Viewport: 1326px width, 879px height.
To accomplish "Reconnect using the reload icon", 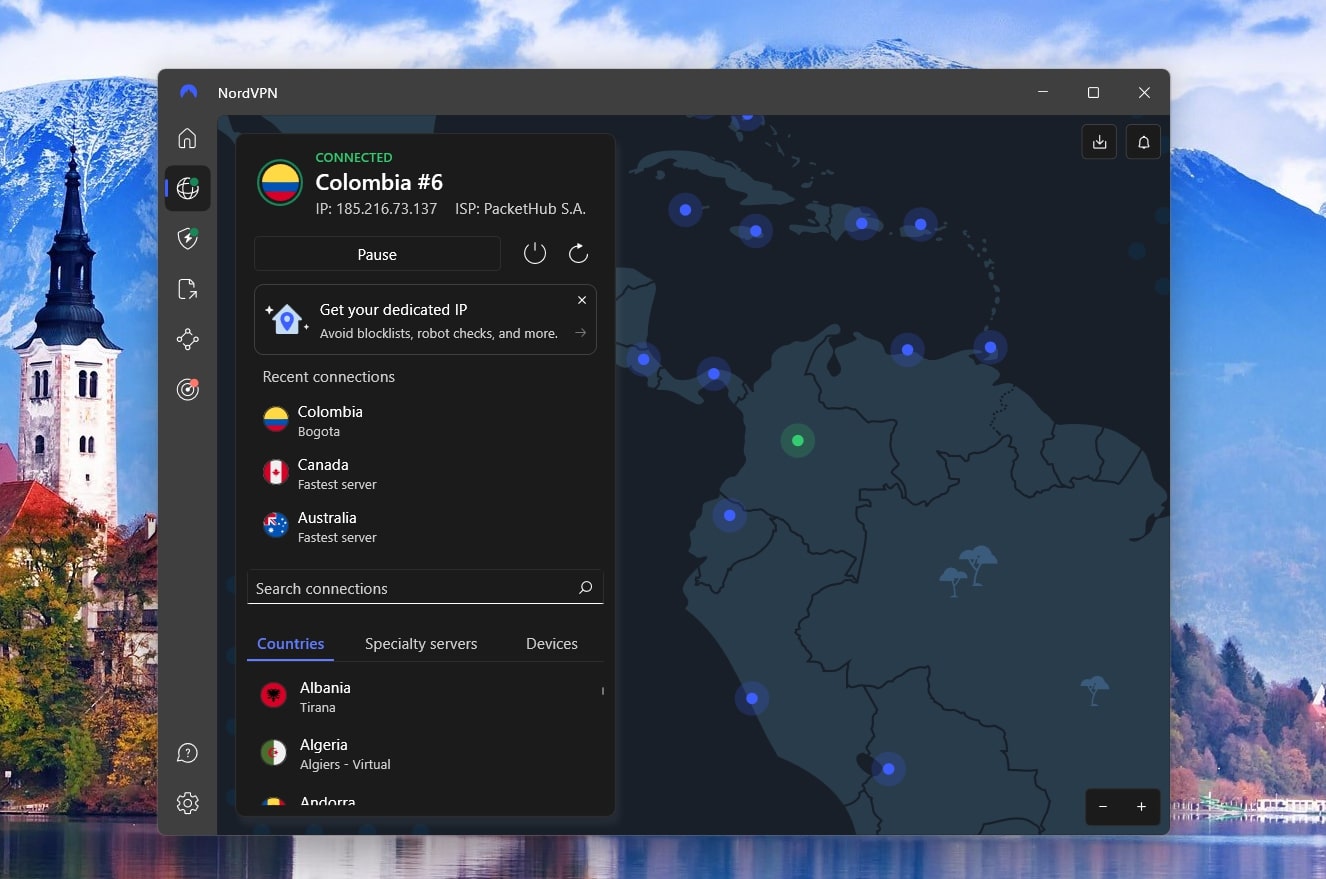I will pyautogui.click(x=578, y=253).
